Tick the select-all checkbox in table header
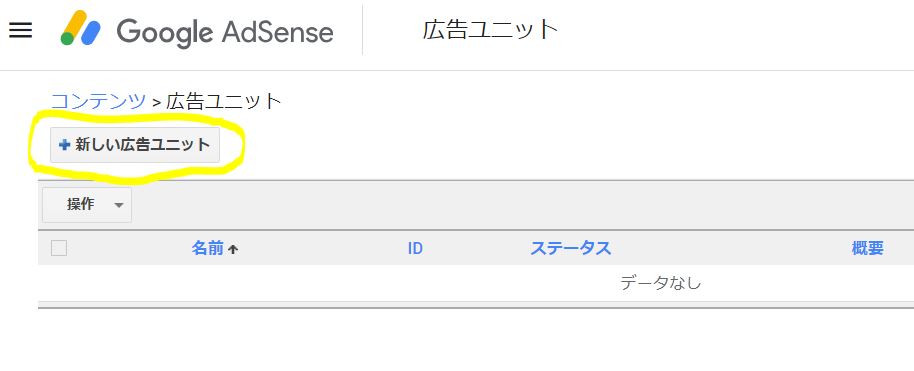 [x=59, y=248]
